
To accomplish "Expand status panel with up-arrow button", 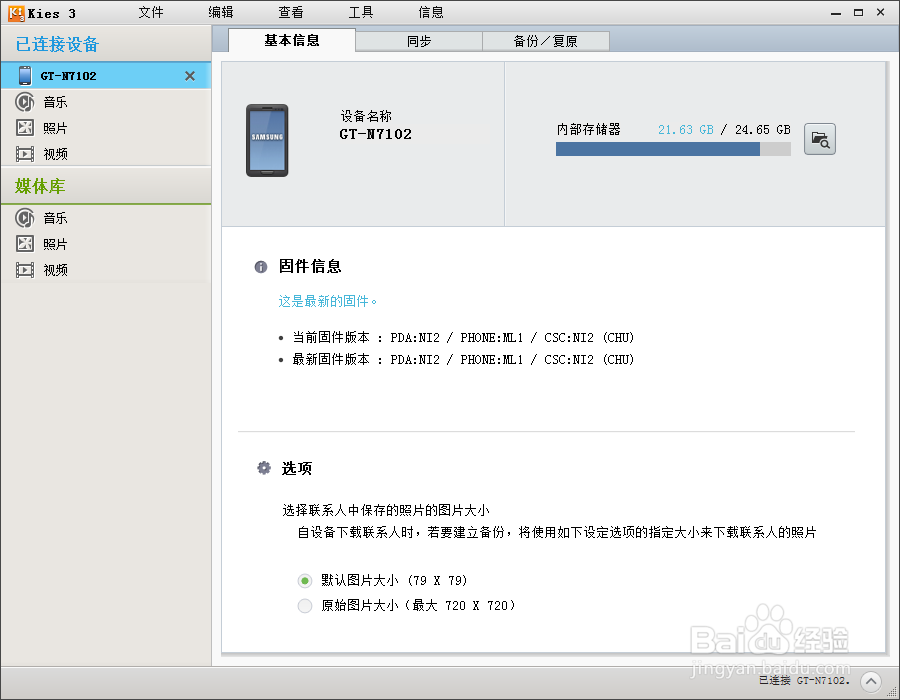I will (x=871, y=682).
